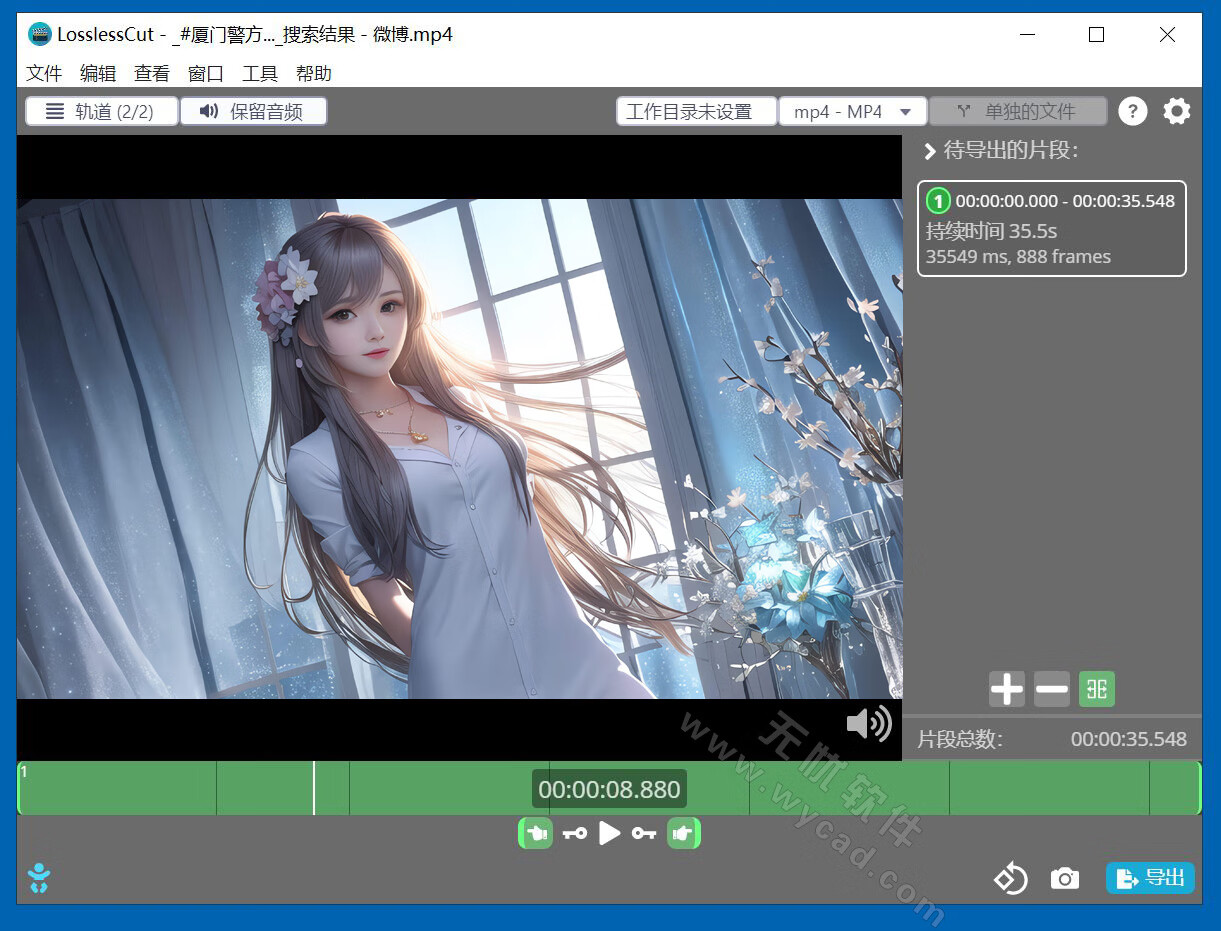Remove current segment with minus icon

1051,689
